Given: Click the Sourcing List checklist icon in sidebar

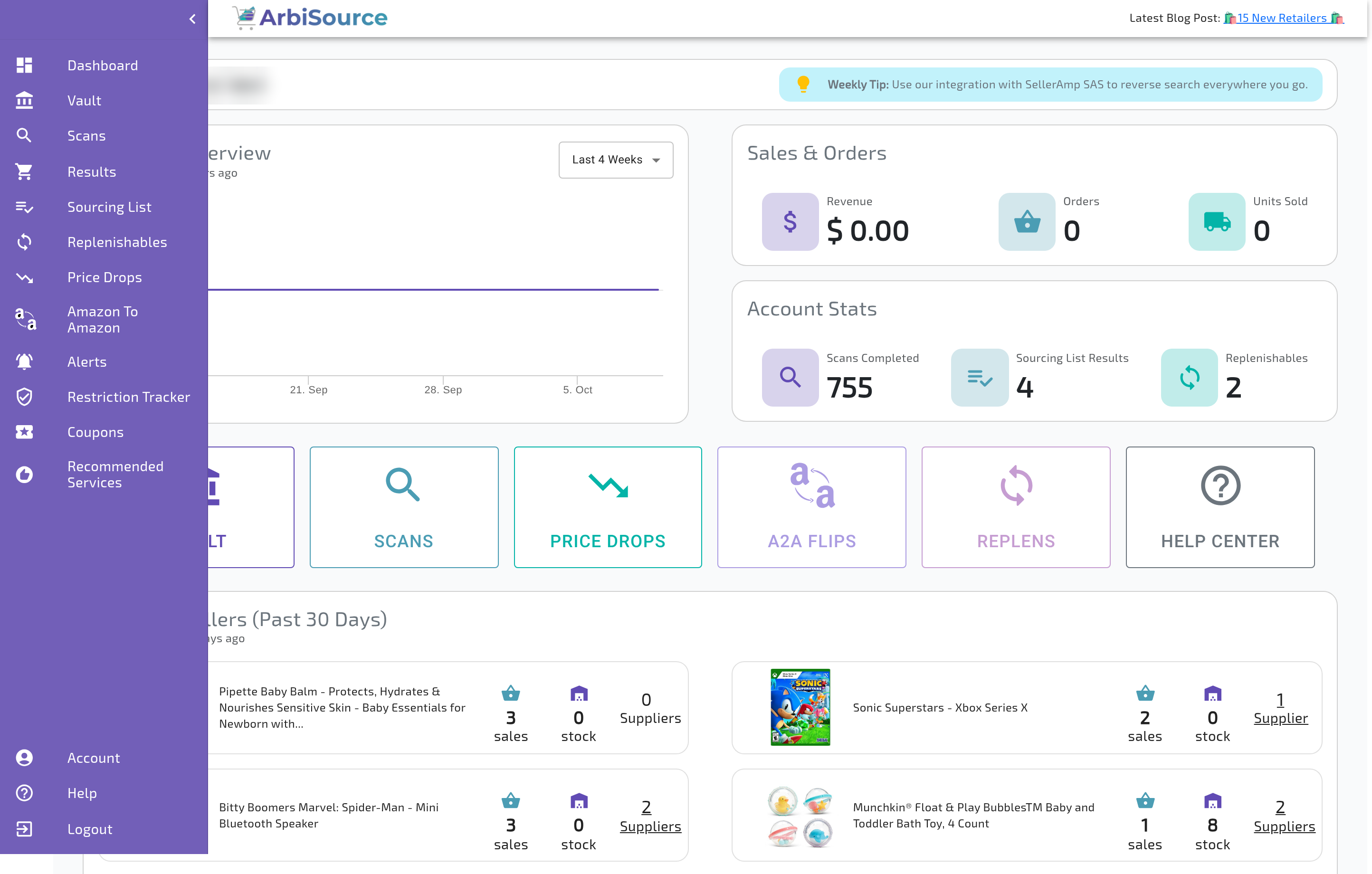Looking at the screenshot, I should coord(24,207).
